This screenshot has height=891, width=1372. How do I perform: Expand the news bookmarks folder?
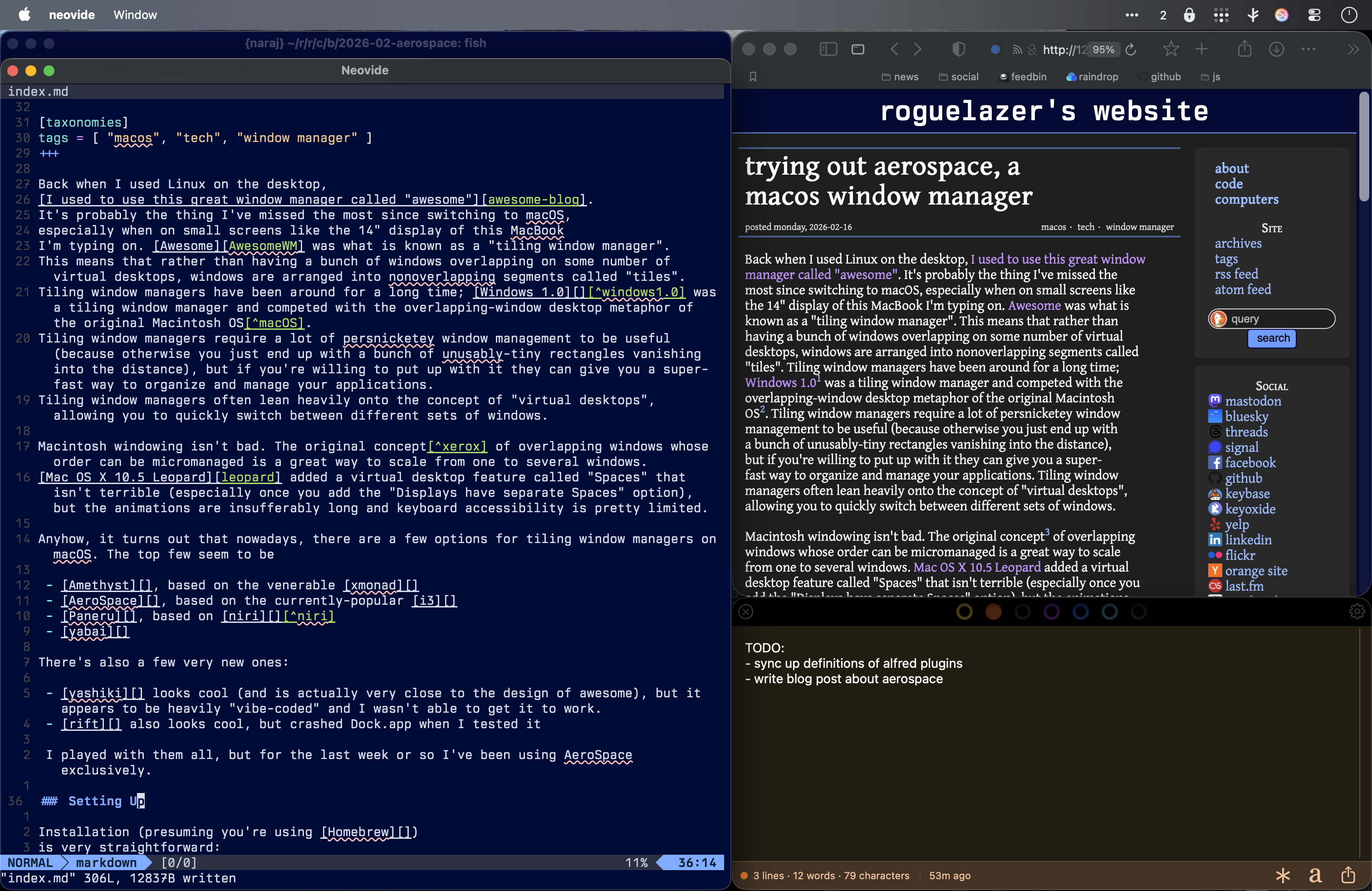900,77
